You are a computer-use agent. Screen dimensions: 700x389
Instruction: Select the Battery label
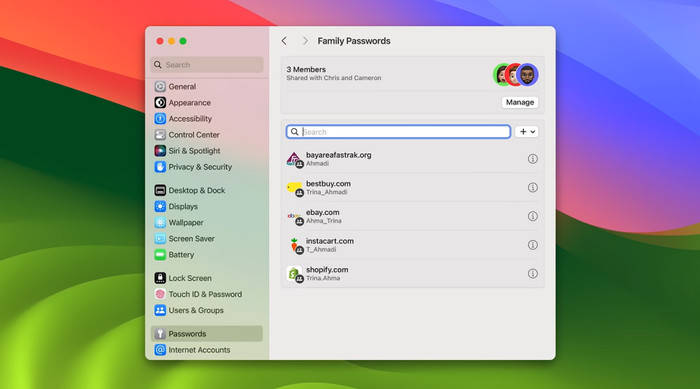point(181,255)
